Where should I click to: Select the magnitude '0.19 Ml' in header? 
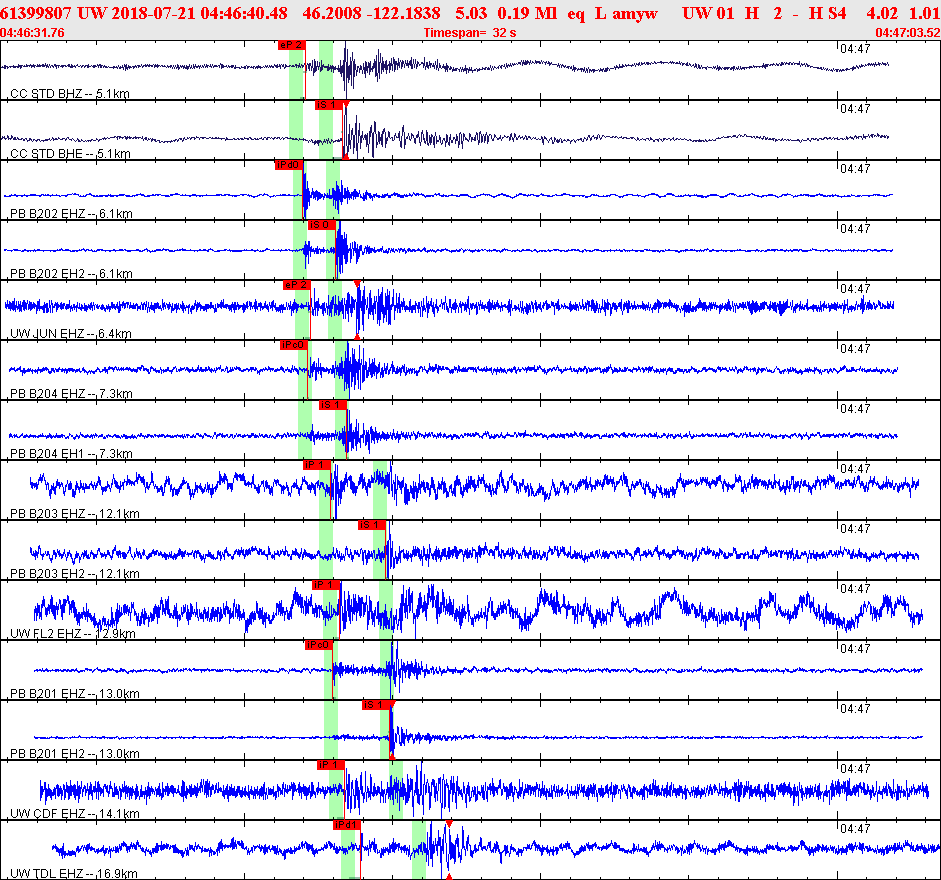point(527,13)
